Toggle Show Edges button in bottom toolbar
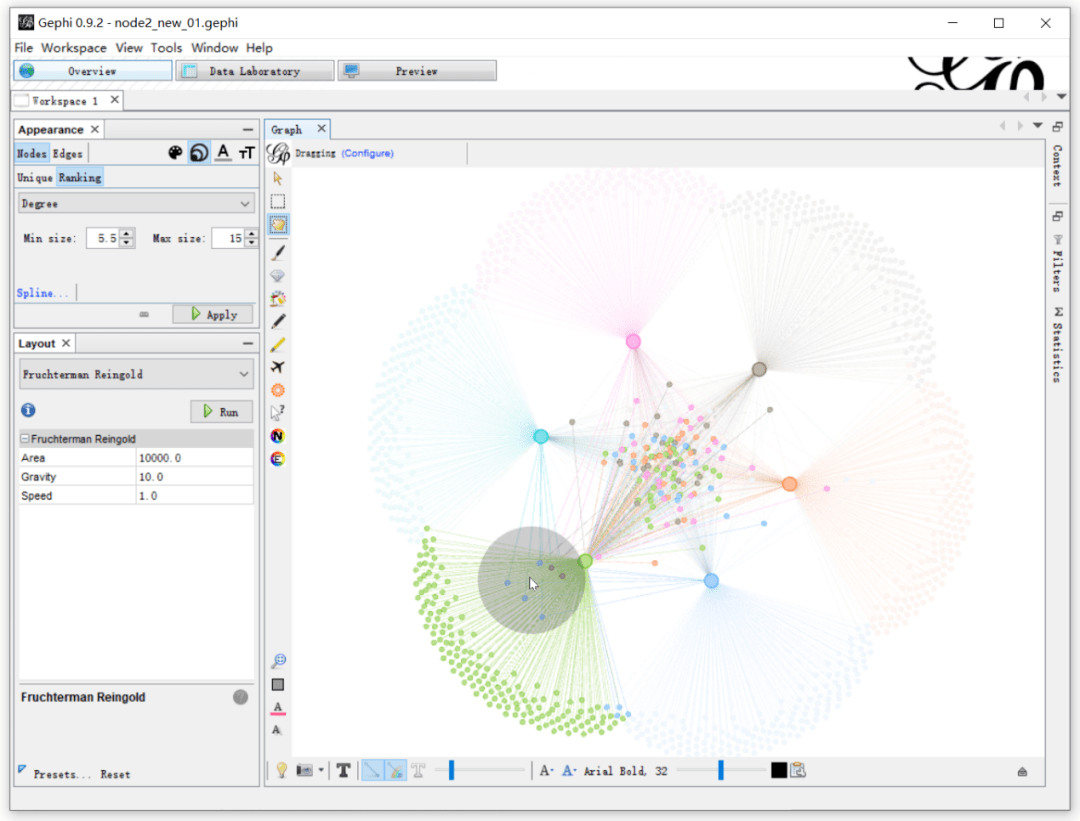Viewport: 1080px width, 821px height. pos(372,770)
